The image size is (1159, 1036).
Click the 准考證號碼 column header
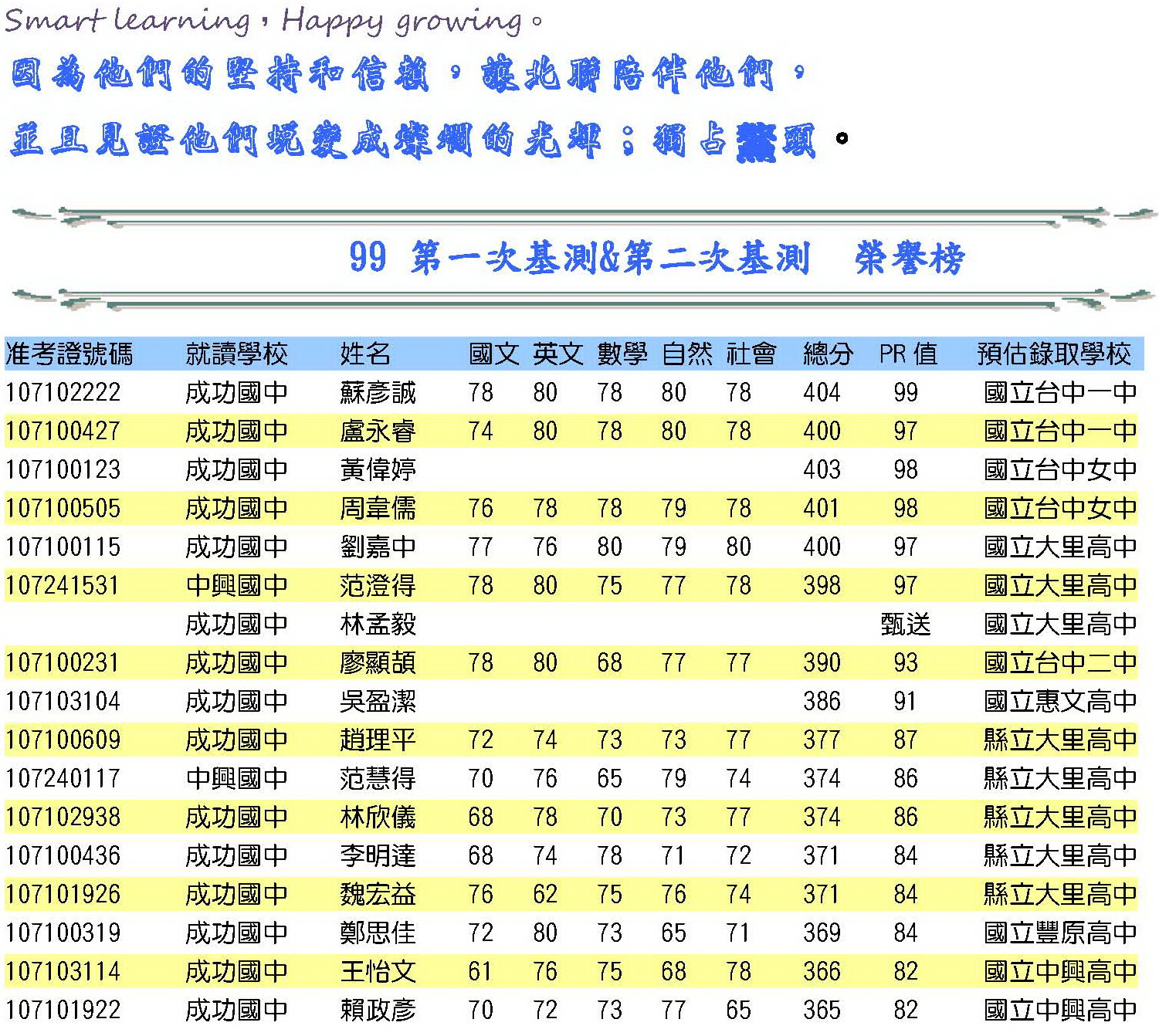69,354
